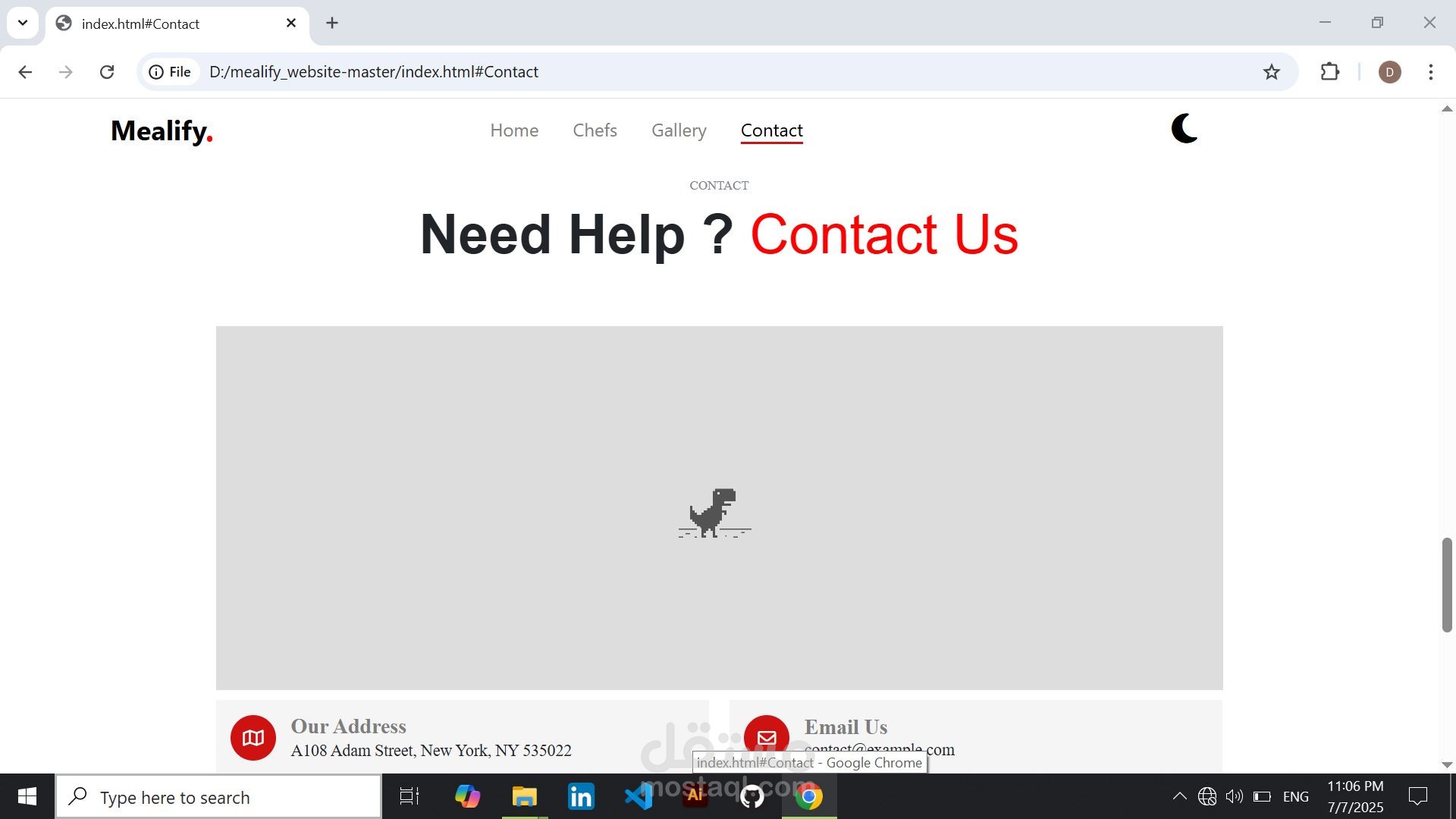The width and height of the screenshot is (1456, 819).
Task: Open the Home nav link
Action: pyautogui.click(x=514, y=130)
